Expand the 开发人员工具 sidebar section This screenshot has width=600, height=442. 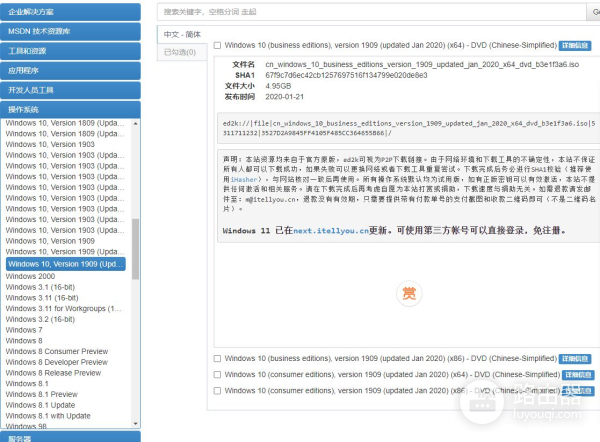tap(70, 90)
